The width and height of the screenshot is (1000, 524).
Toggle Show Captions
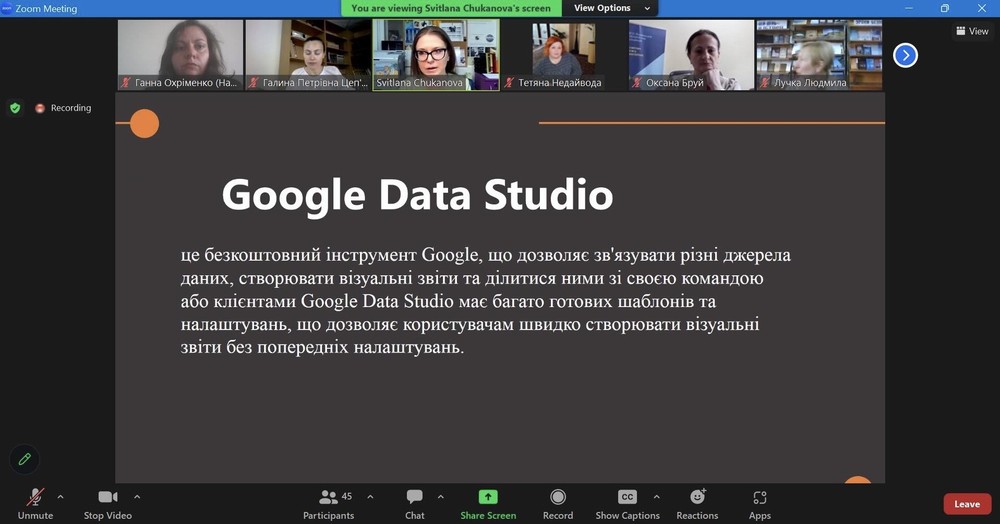coord(627,503)
